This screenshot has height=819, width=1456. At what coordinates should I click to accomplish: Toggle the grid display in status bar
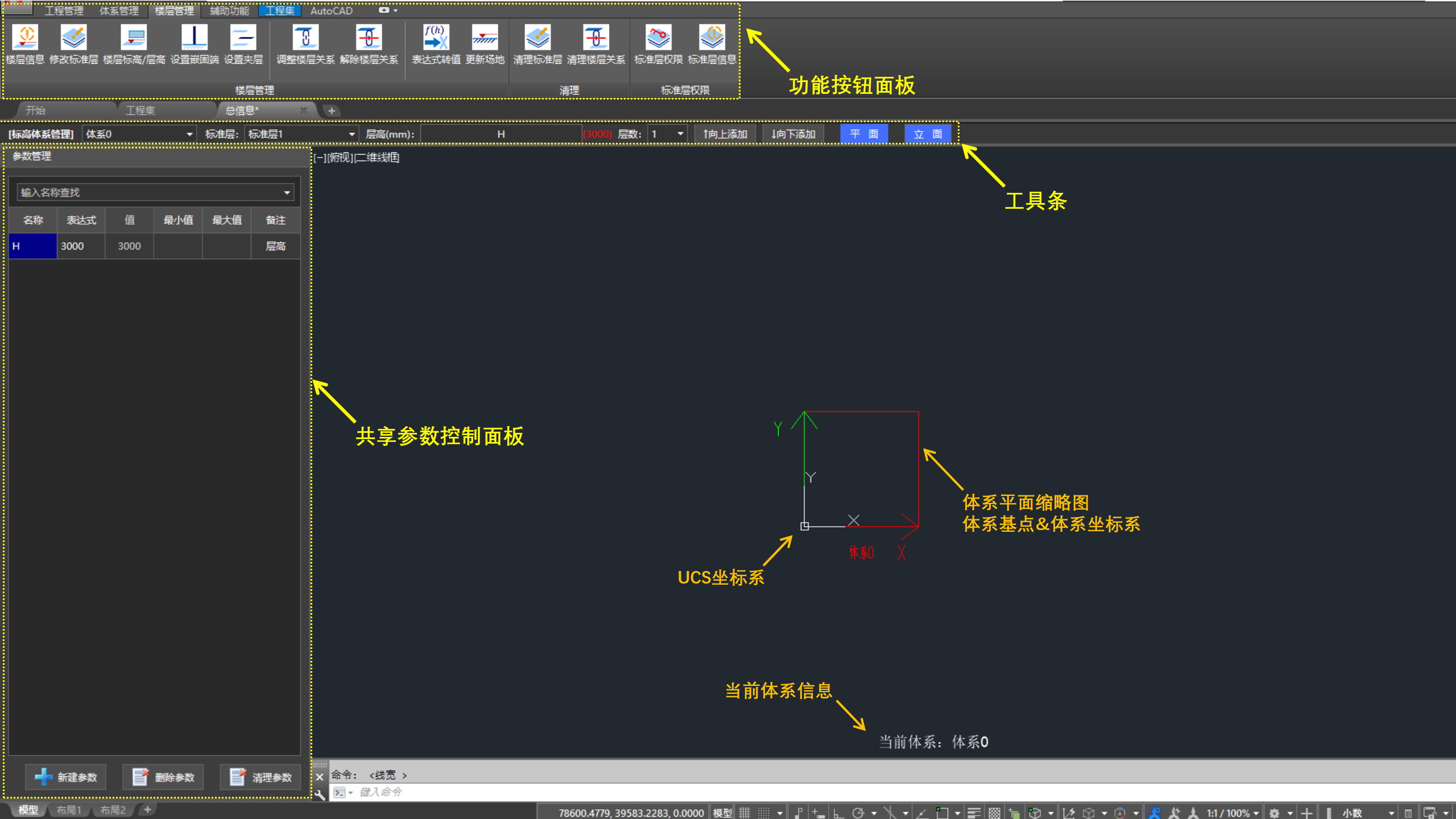tap(744, 813)
